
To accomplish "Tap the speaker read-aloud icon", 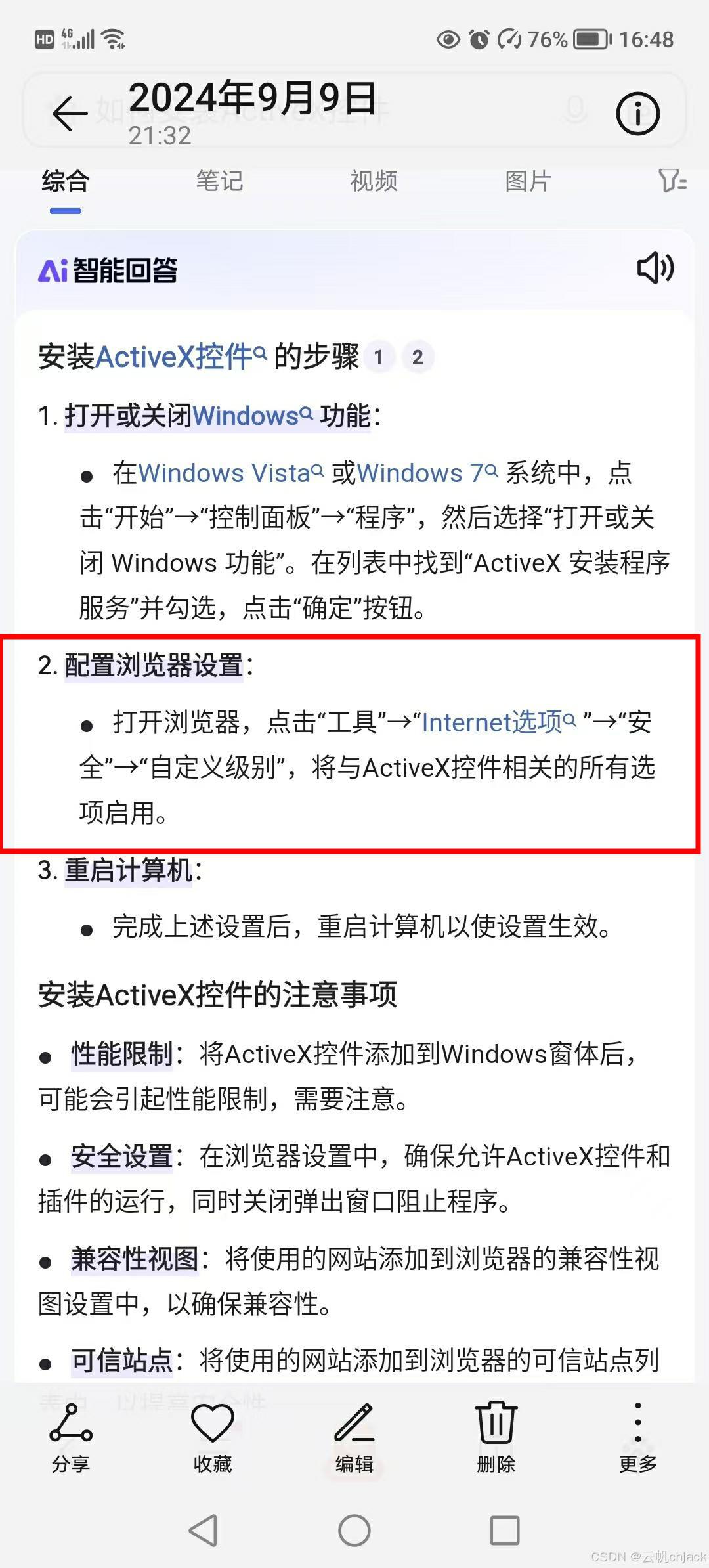I will click(x=655, y=268).
